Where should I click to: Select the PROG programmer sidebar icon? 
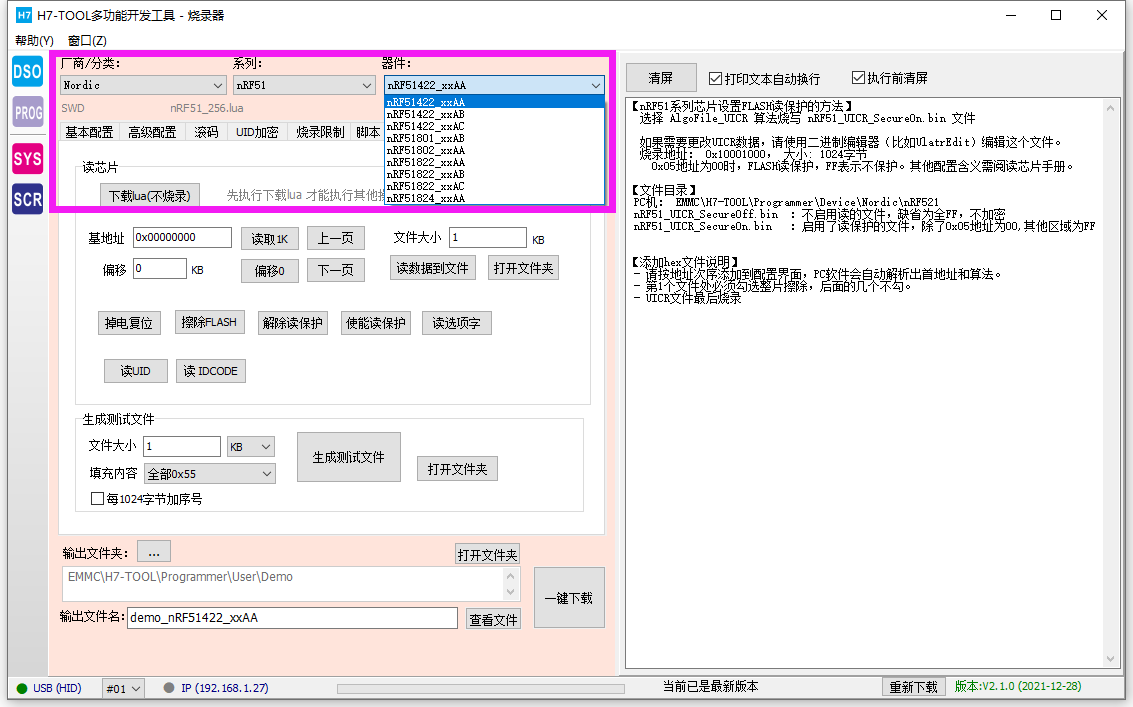[x=27, y=112]
